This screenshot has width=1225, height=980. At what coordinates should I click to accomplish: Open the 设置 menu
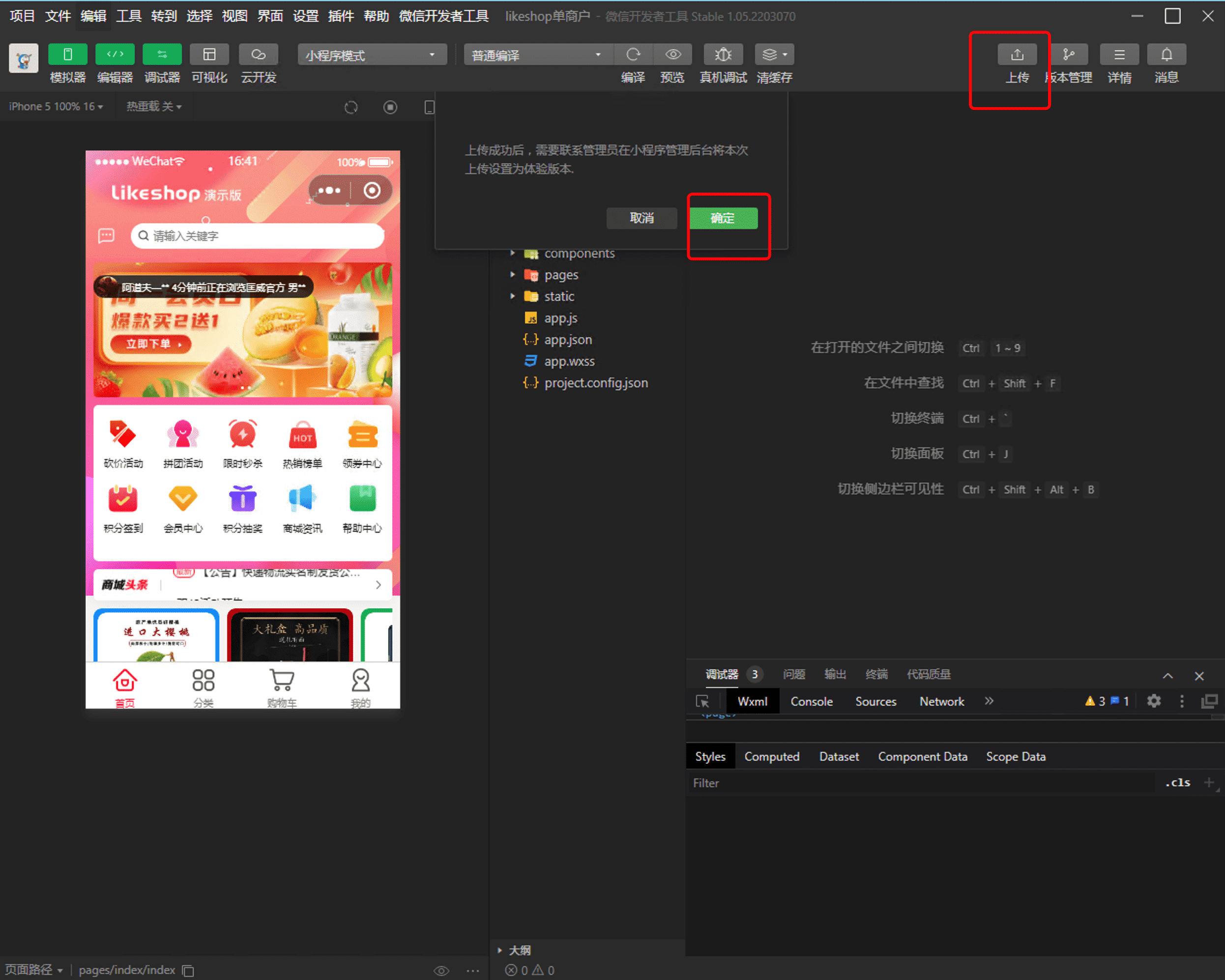coord(305,16)
